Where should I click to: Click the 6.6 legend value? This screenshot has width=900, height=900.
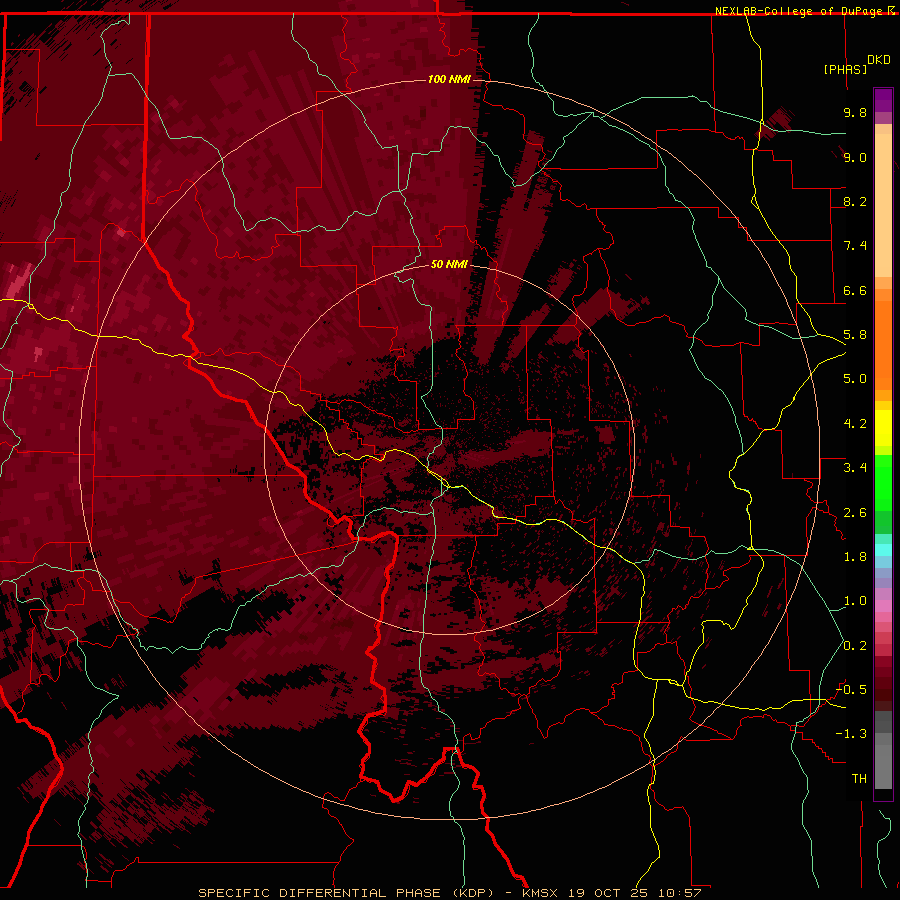tap(855, 290)
